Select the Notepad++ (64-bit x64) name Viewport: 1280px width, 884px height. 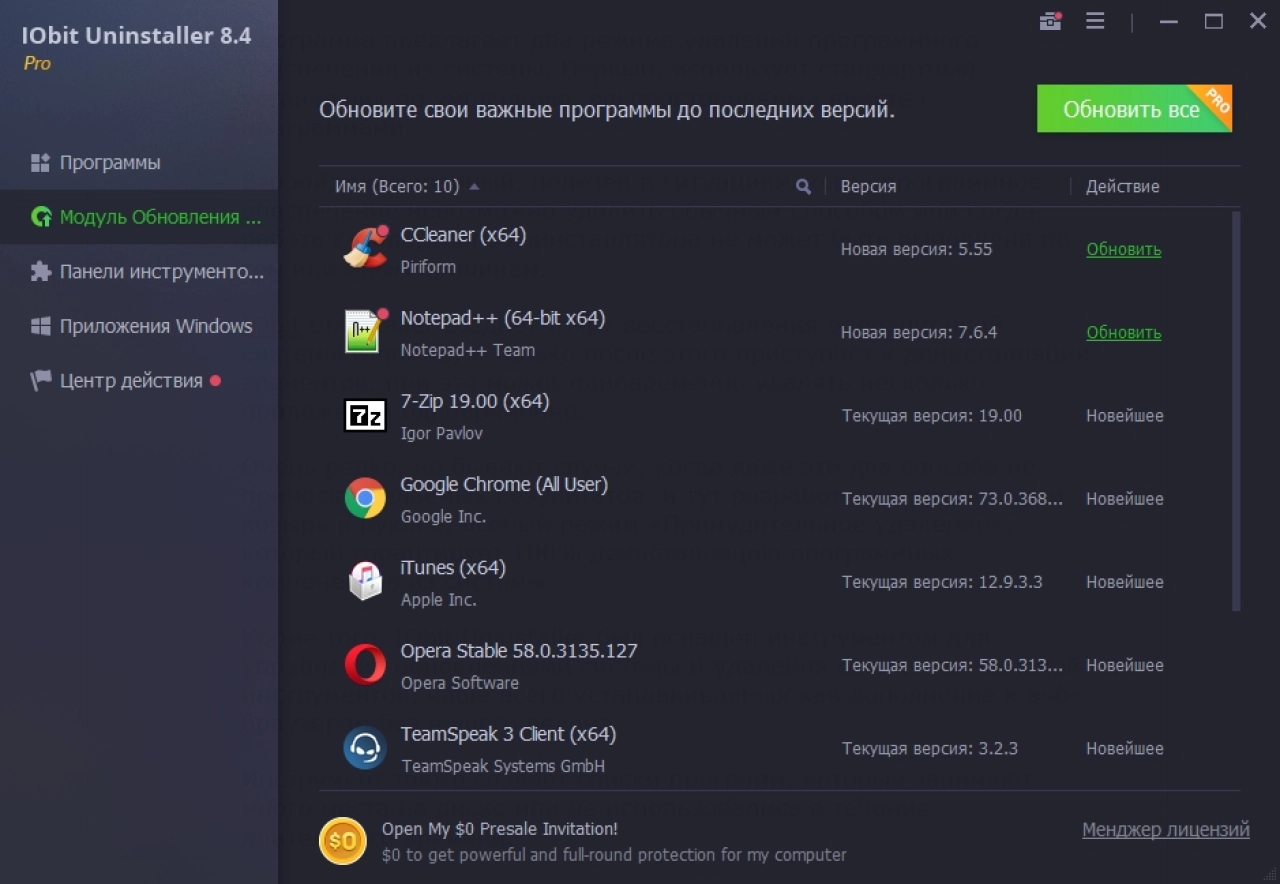coord(503,318)
